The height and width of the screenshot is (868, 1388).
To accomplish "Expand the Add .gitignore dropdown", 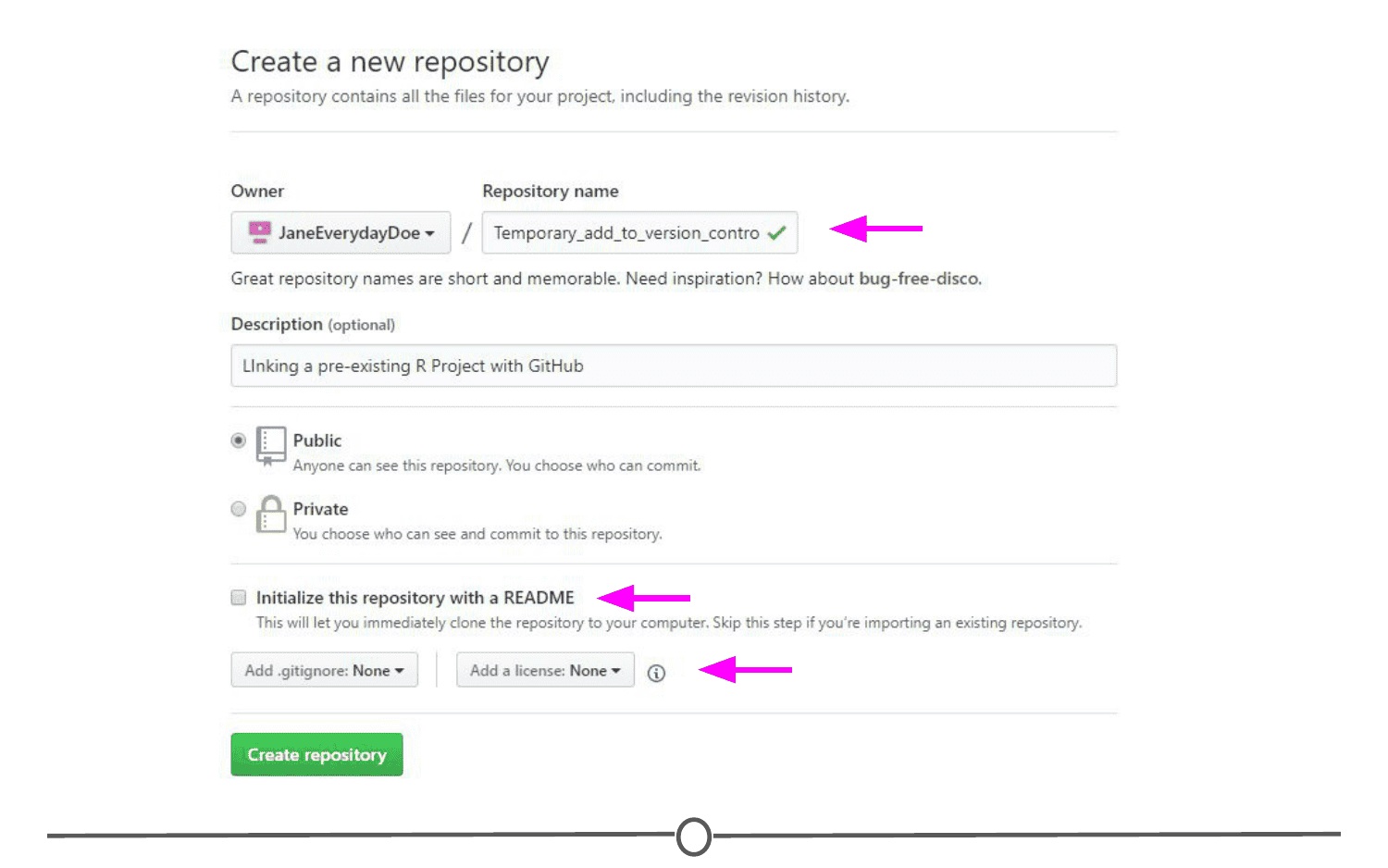I will 324,670.
